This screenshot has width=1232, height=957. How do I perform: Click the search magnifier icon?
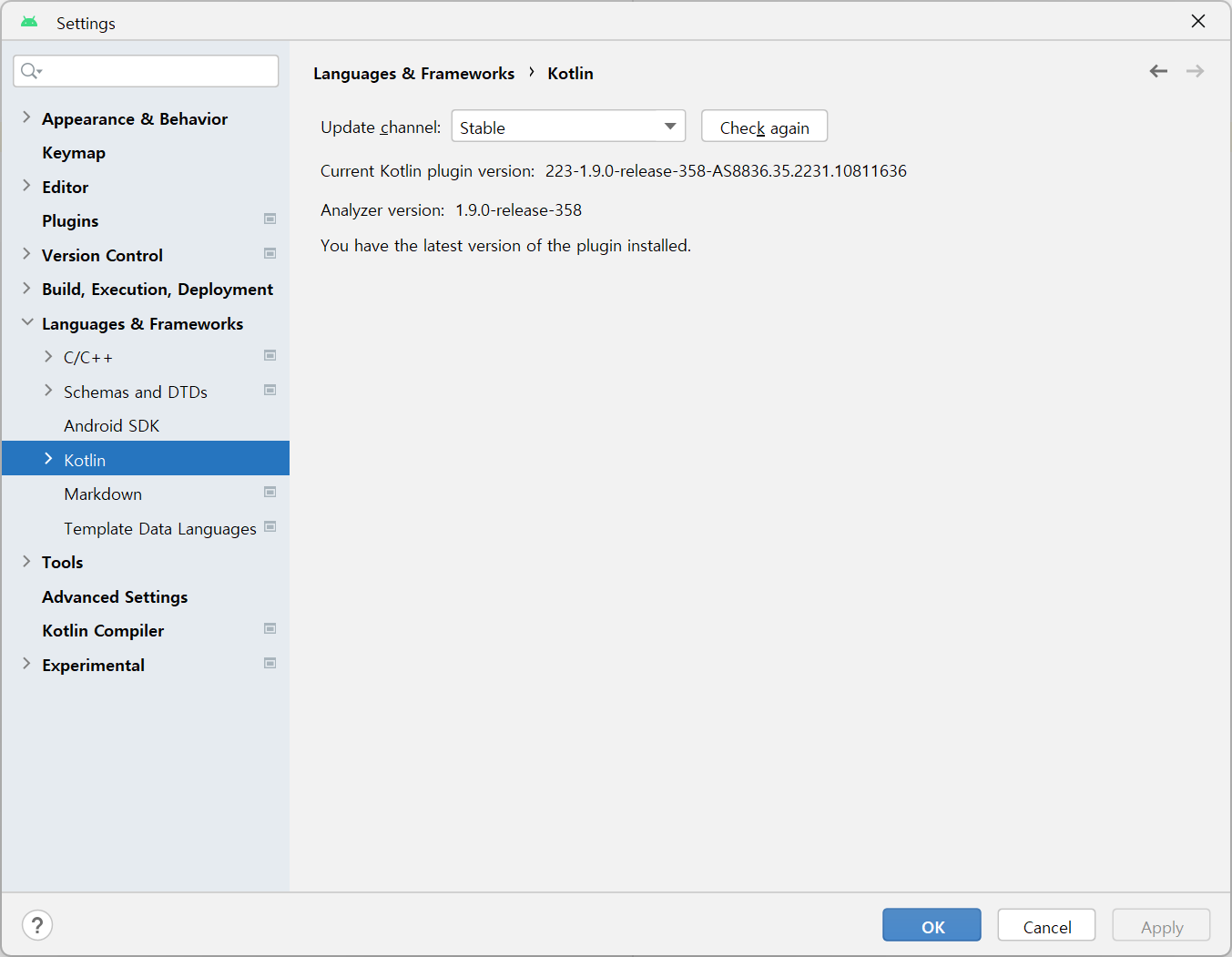[30, 71]
